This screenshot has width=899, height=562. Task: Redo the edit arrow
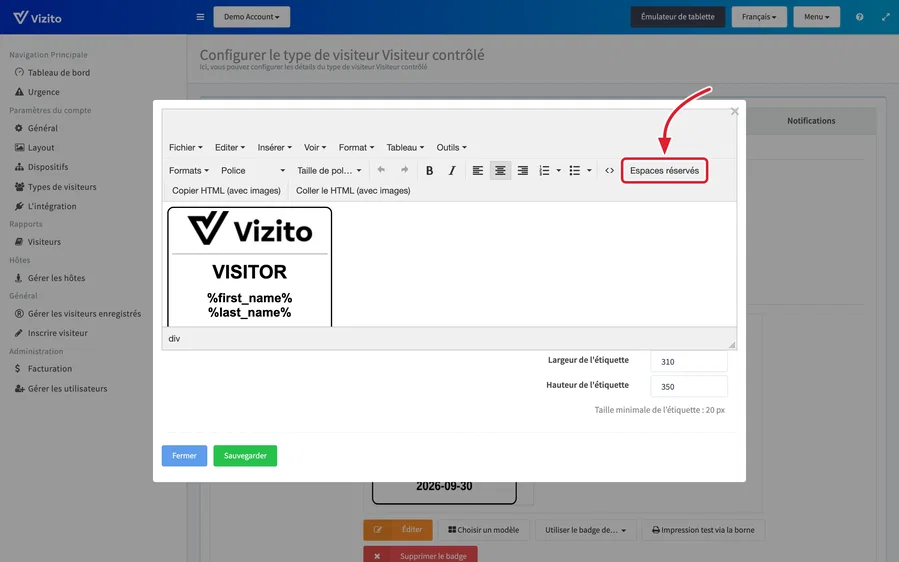tap(404, 170)
